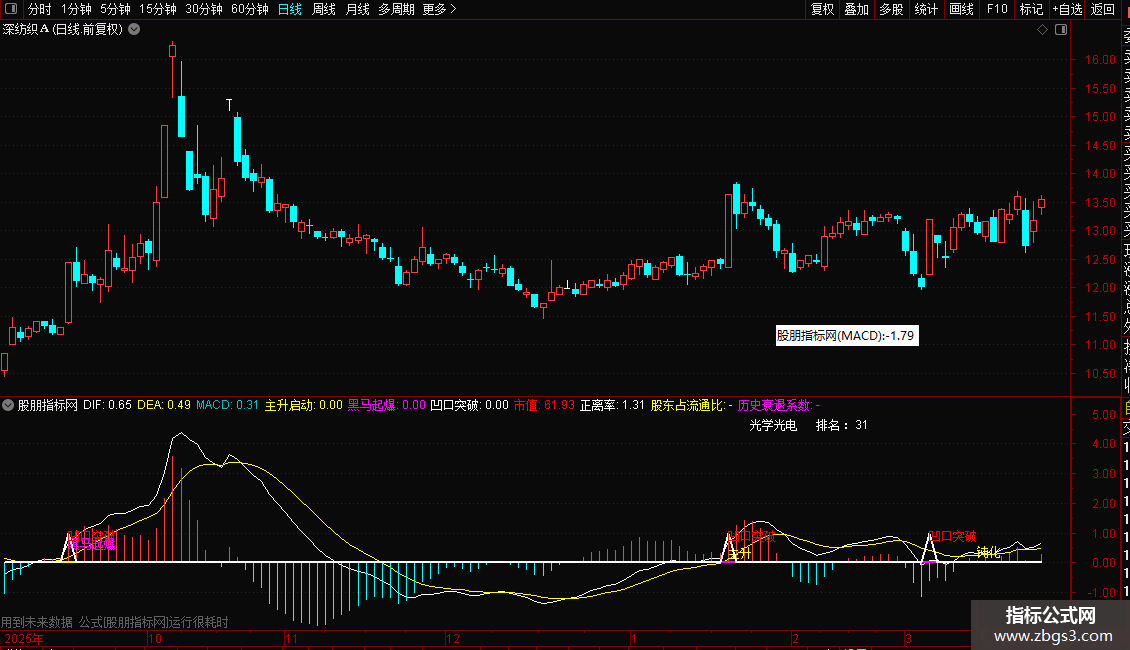Expand the 股朋指标网 indicator settings circle

tap(8, 405)
